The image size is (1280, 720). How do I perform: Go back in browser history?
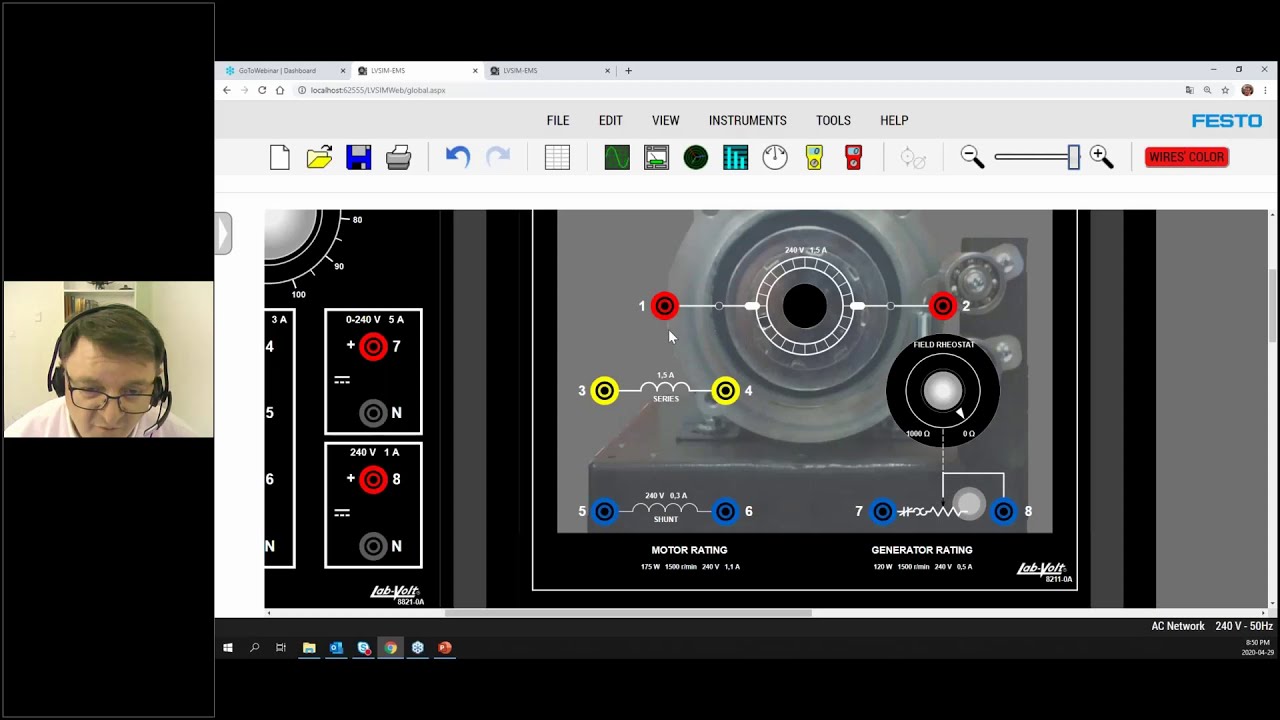tap(226, 90)
